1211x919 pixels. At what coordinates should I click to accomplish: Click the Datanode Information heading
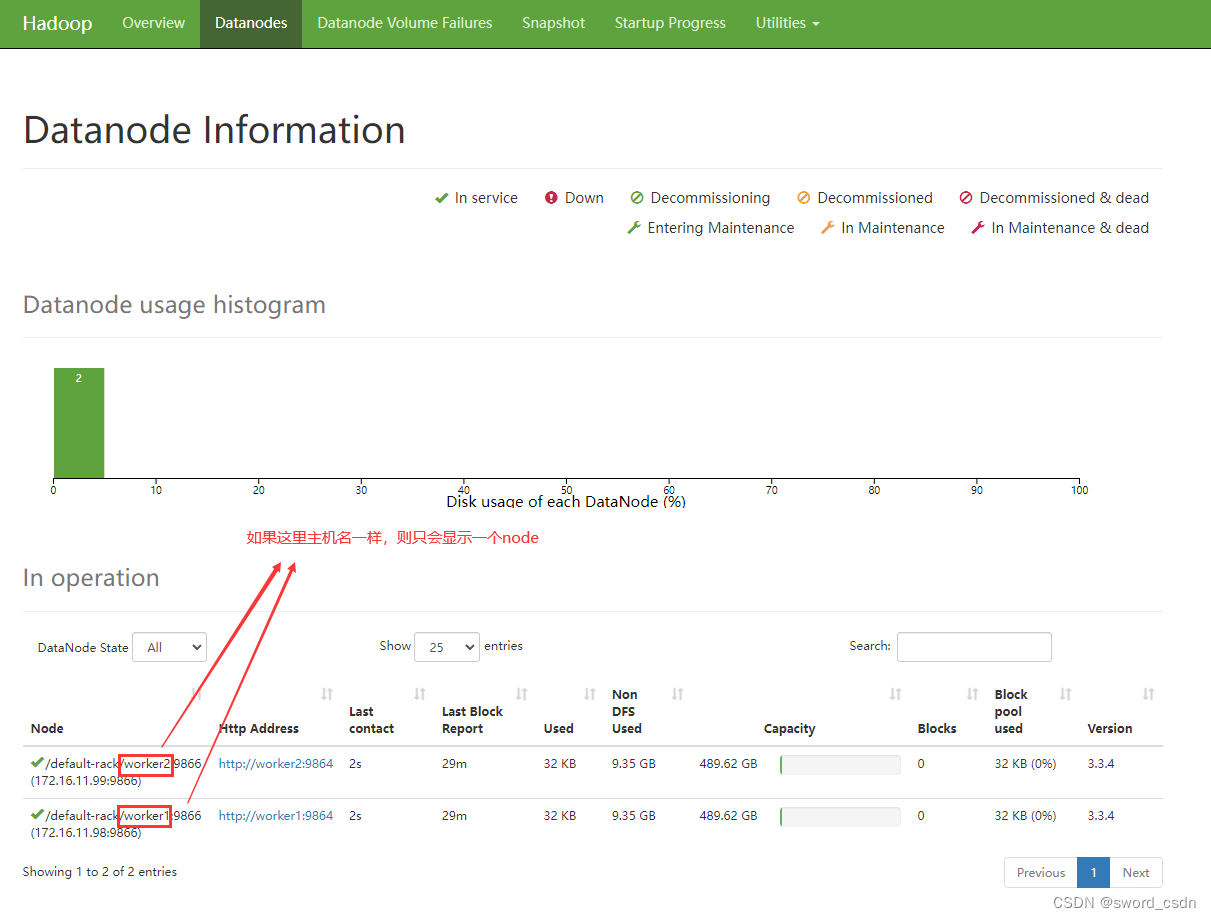(214, 130)
